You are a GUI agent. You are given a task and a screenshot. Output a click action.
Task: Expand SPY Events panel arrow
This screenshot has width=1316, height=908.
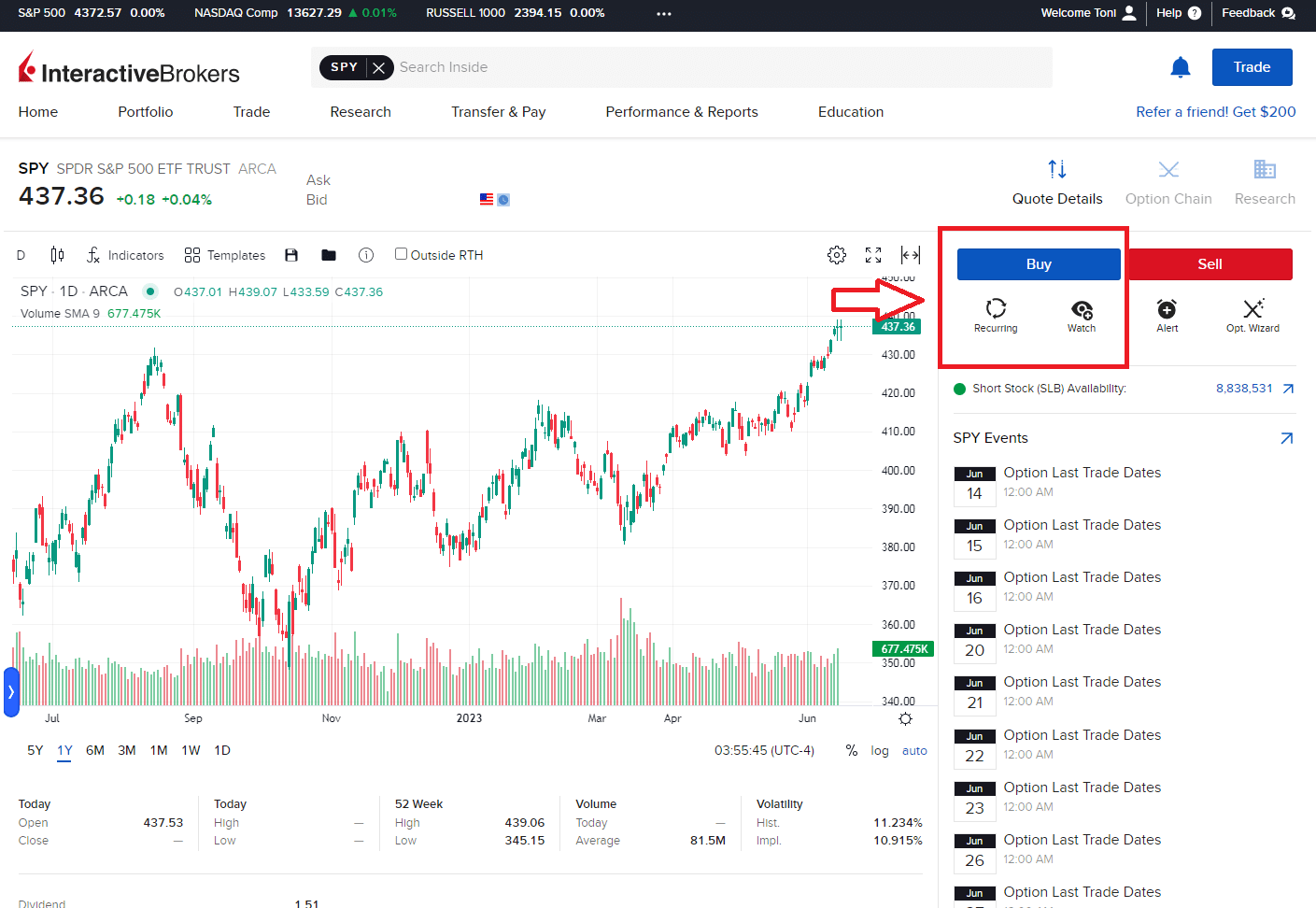pyautogui.click(x=1286, y=438)
